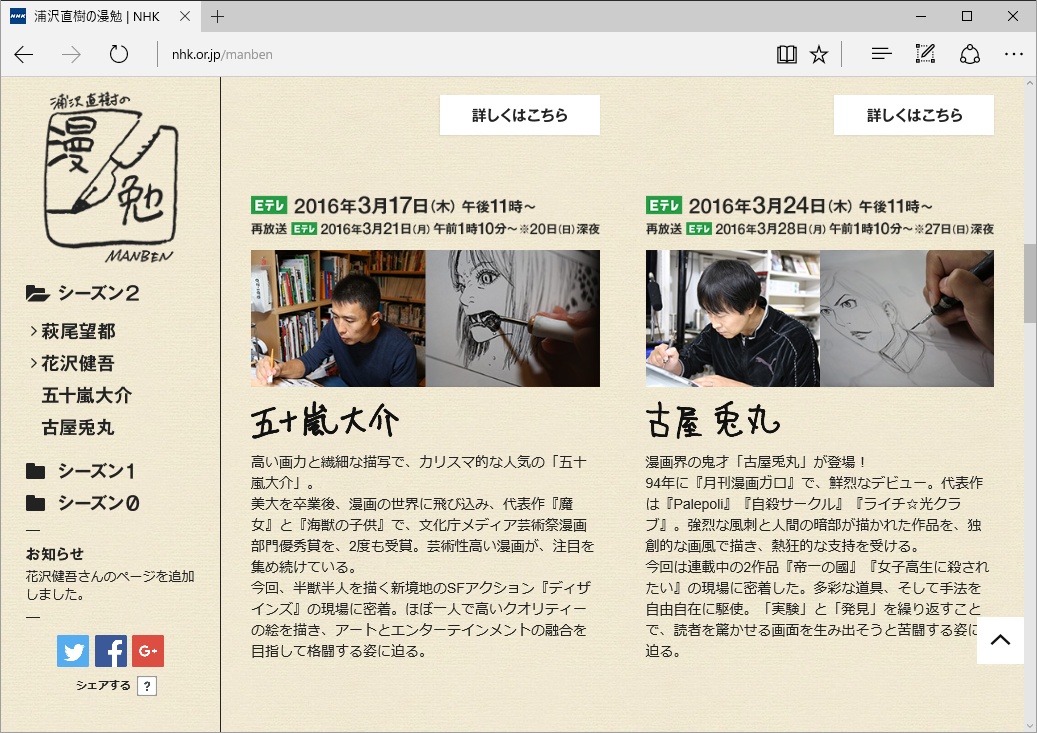Collapse the シーズン２ folder

tap(96, 293)
